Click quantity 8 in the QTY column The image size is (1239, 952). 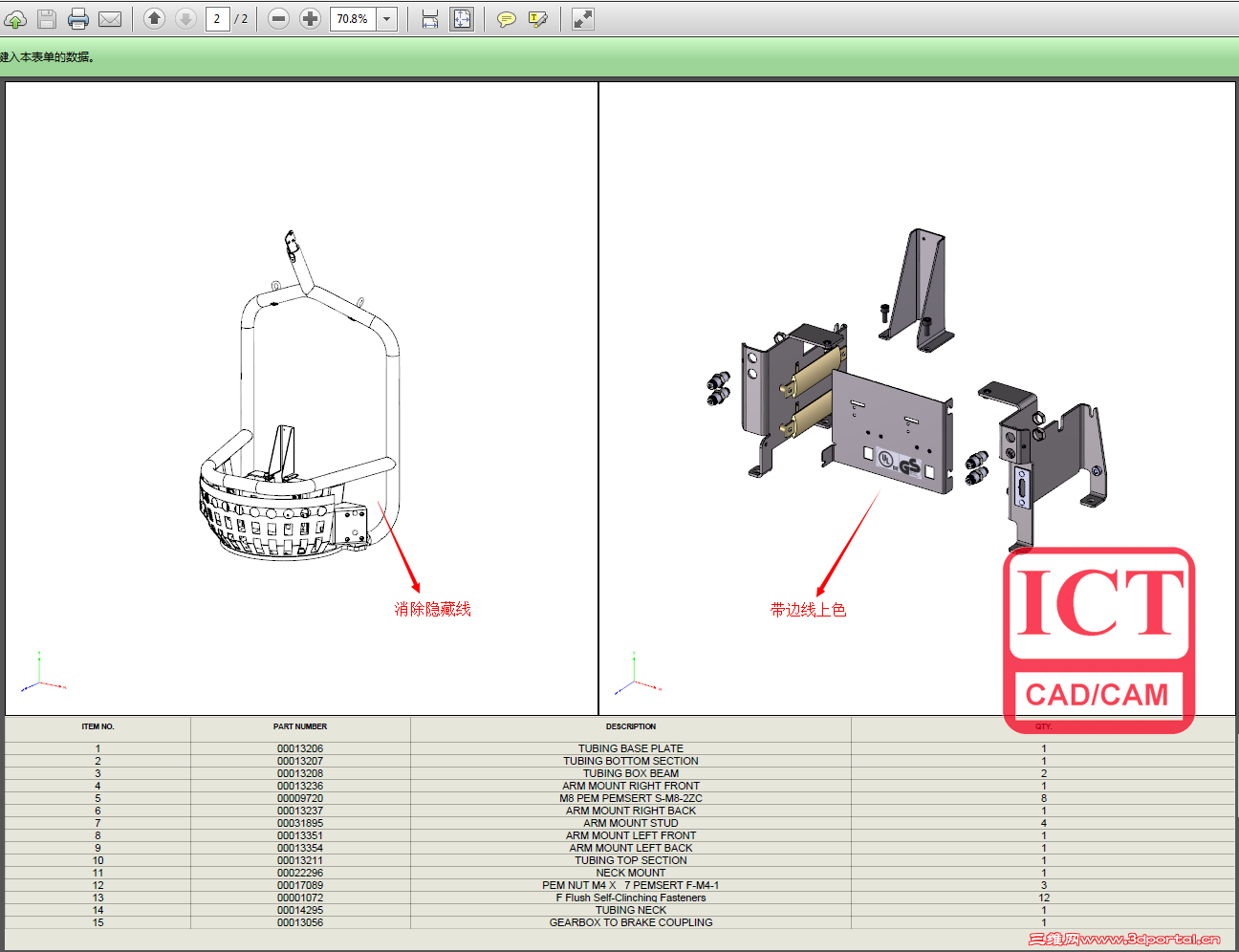(x=1044, y=798)
